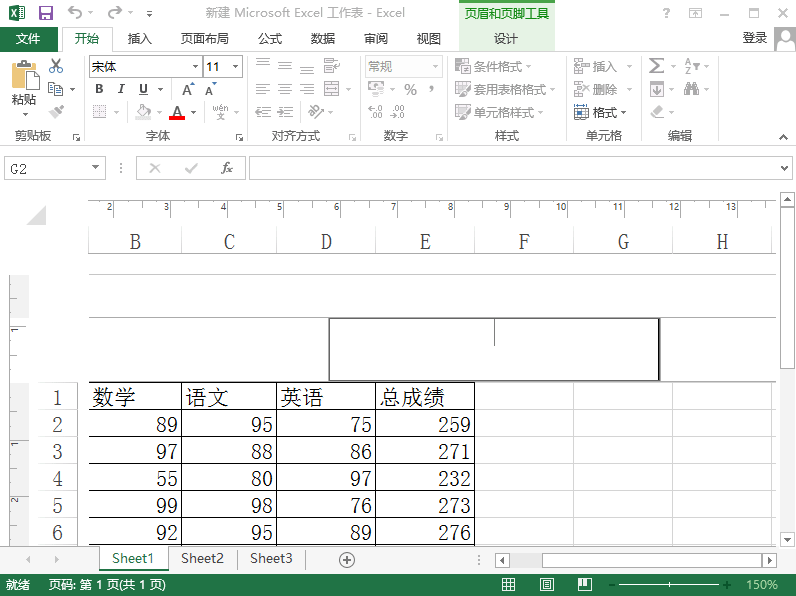This screenshot has height=596, width=796.
Task: Click the Paste clipboard icon
Action: (x=24, y=75)
